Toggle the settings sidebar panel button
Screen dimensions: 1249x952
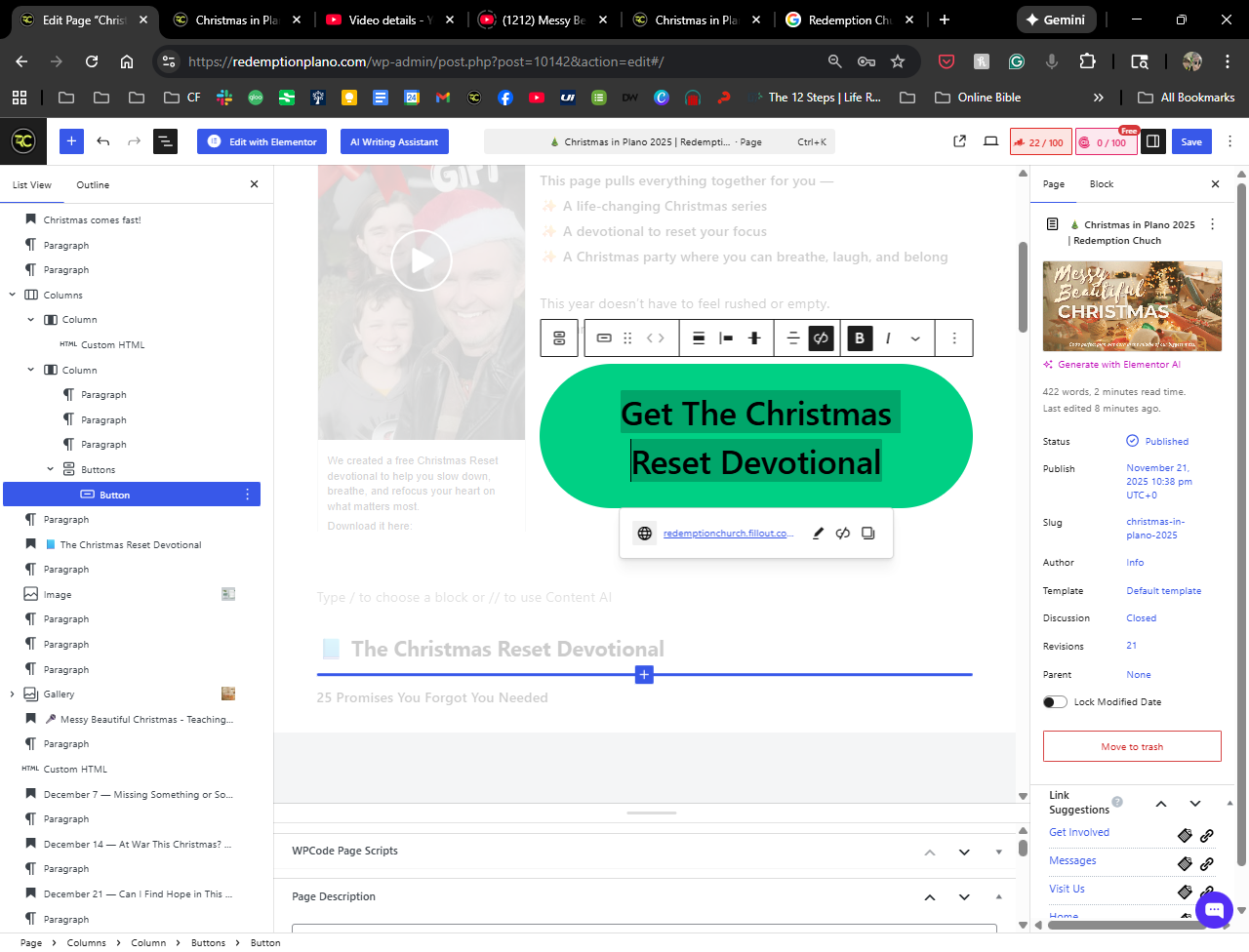(1152, 141)
